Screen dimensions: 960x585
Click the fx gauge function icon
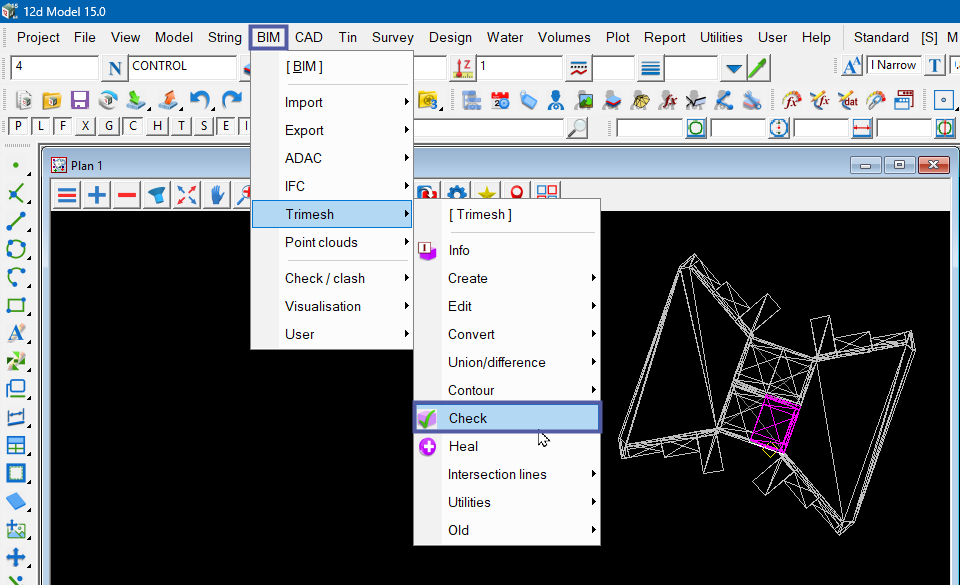[791, 100]
